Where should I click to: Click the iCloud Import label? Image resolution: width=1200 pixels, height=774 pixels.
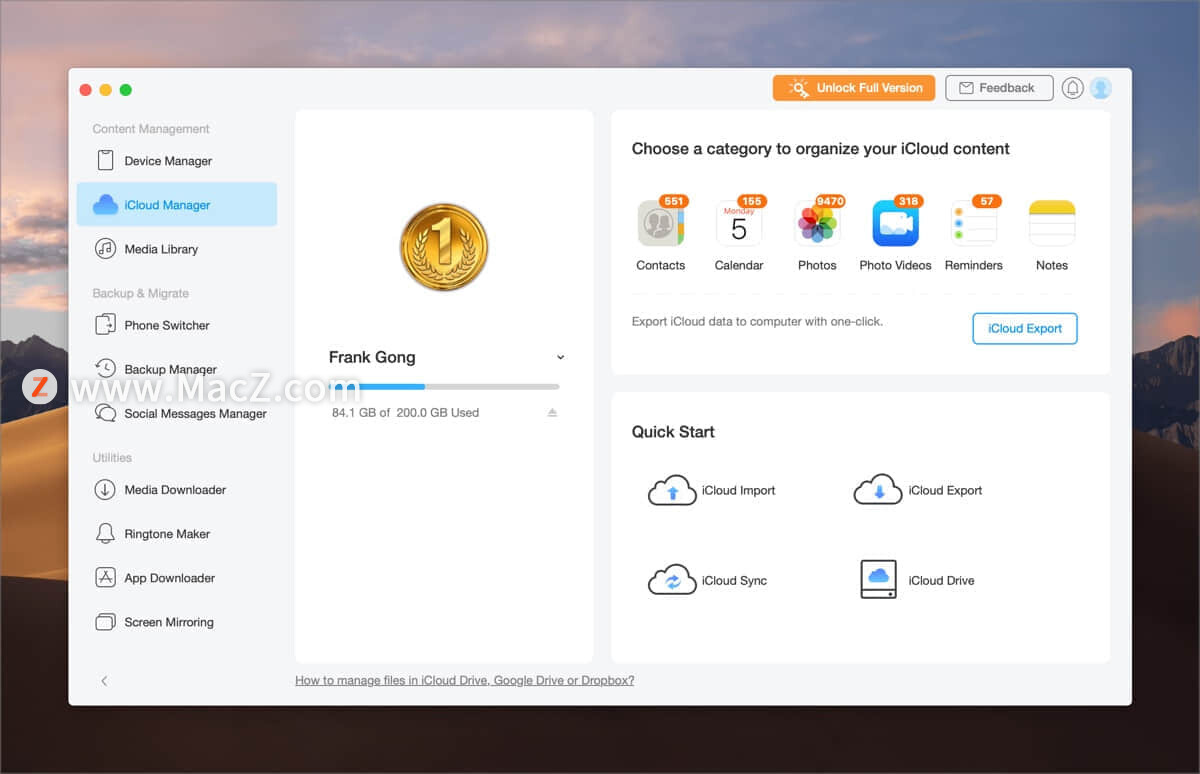point(738,490)
